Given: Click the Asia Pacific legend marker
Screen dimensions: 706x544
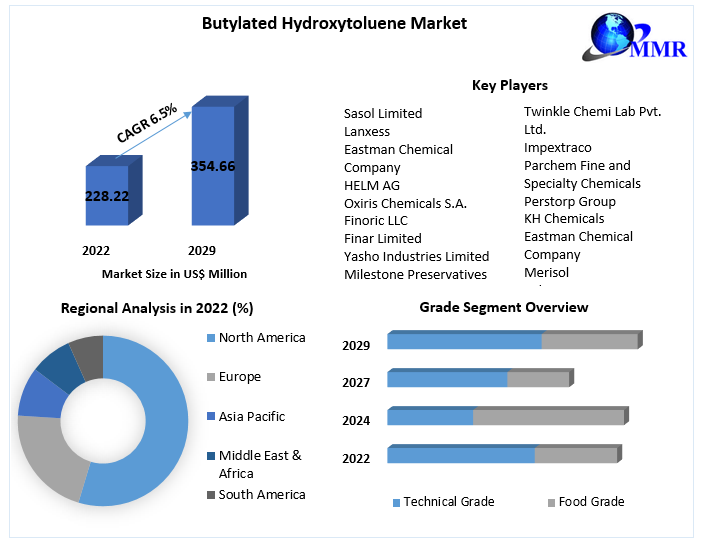Looking at the screenshot, I should click(210, 416).
